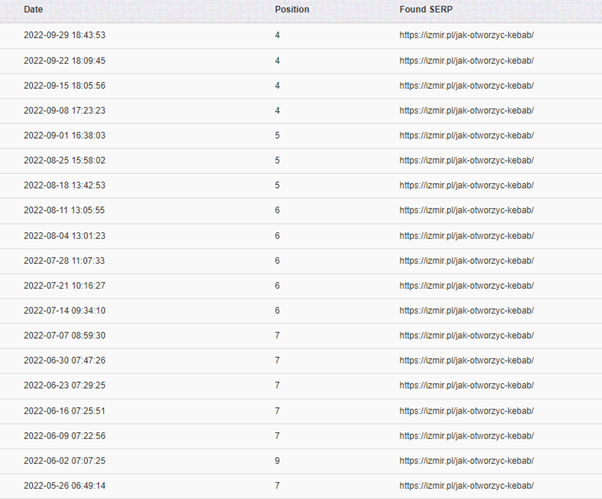The width and height of the screenshot is (602, 499).
Task: Open the izmir.pl URL in the 2022-05-26 row
Action: [466, 486]
